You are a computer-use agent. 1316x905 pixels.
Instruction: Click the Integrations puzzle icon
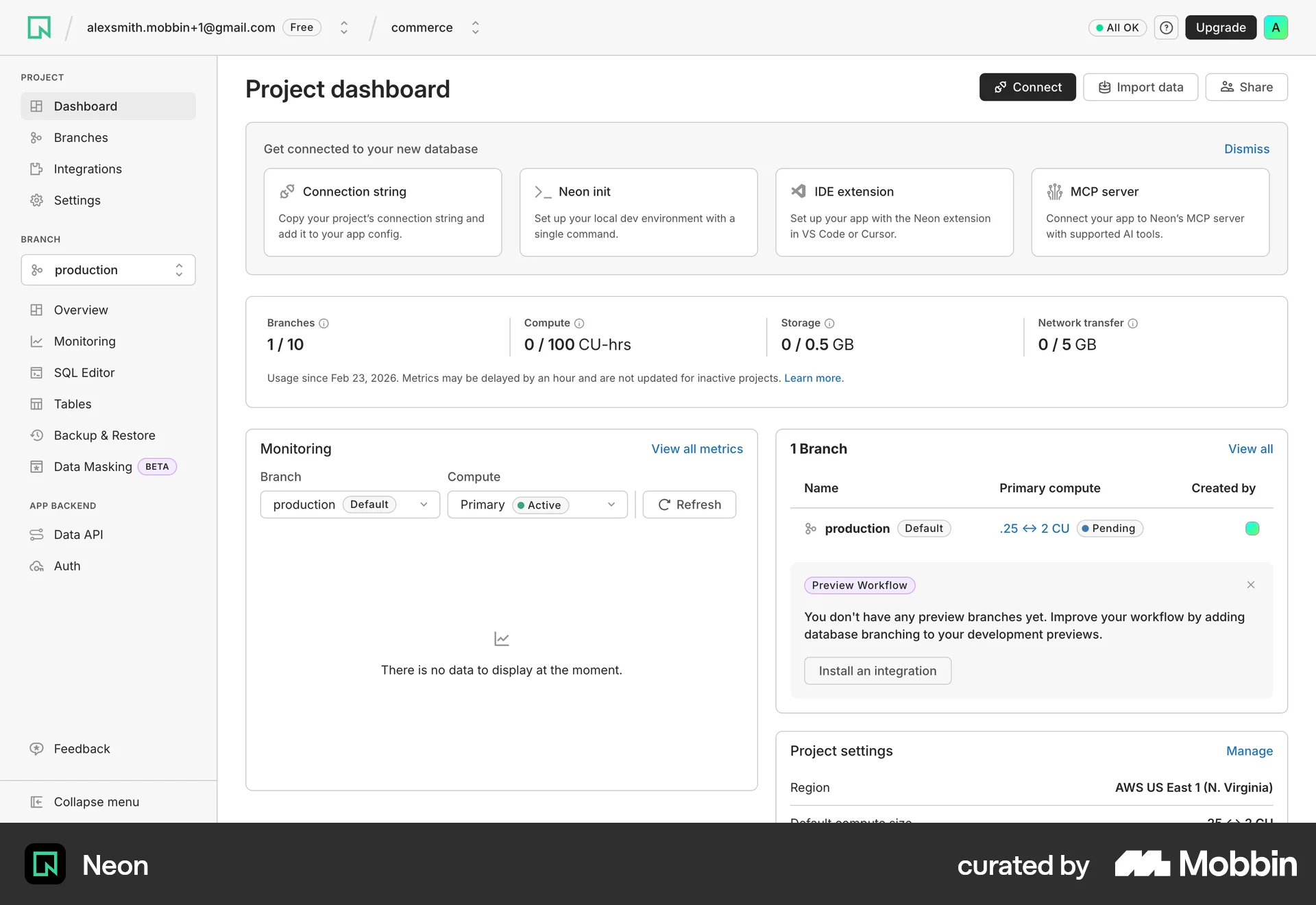36,169
